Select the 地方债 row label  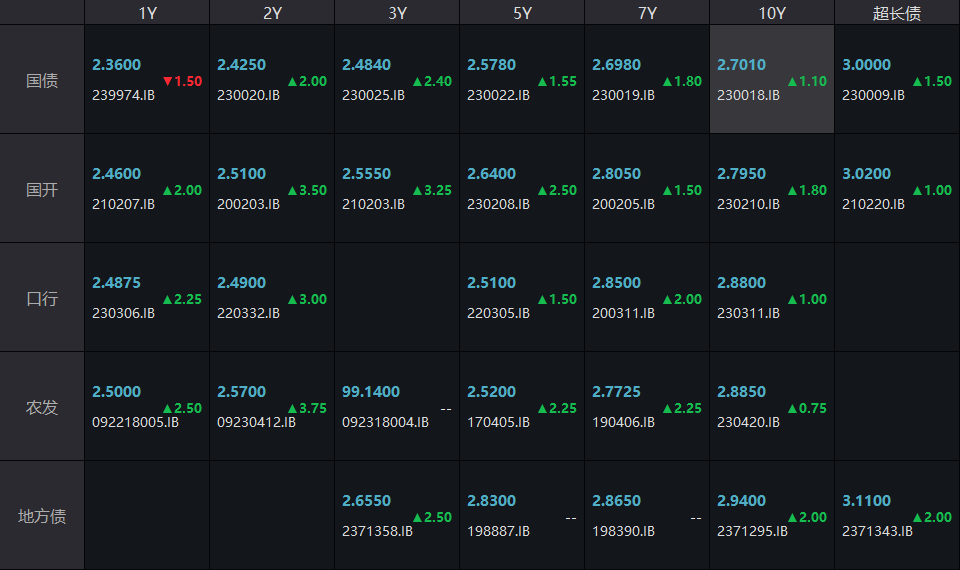click(x=42, y=516)
